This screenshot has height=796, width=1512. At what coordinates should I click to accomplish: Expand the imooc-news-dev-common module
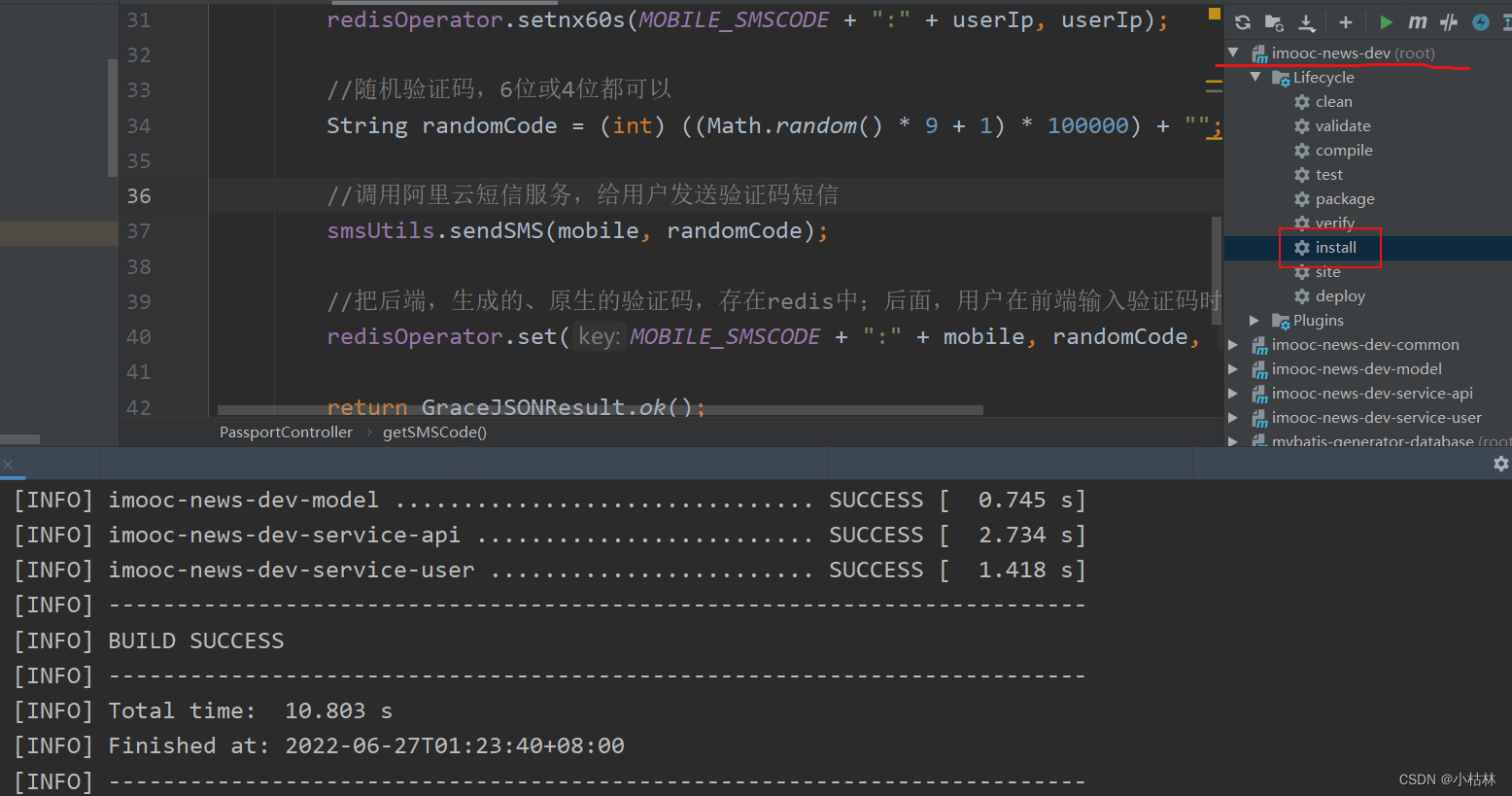point(1233,344)
